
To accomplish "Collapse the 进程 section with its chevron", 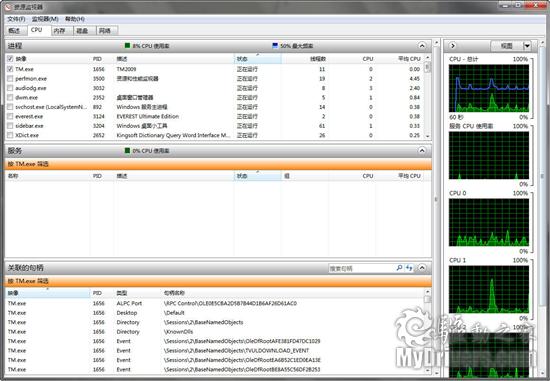I will click(422, 46).
